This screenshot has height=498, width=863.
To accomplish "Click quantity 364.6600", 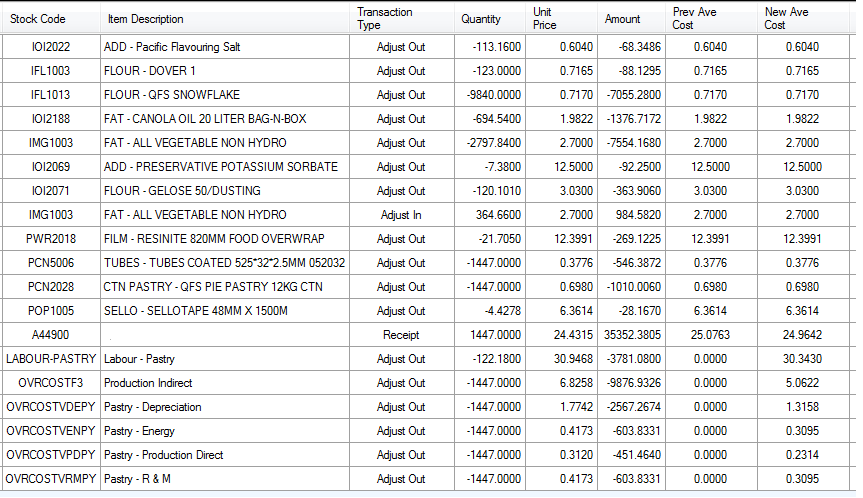I will pos(490,215).
